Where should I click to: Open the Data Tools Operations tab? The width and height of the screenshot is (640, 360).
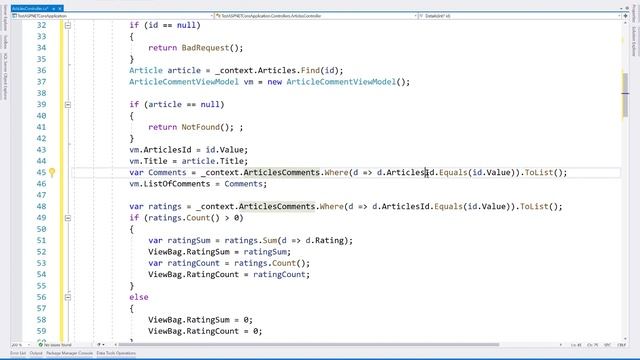tap(116, 353)
